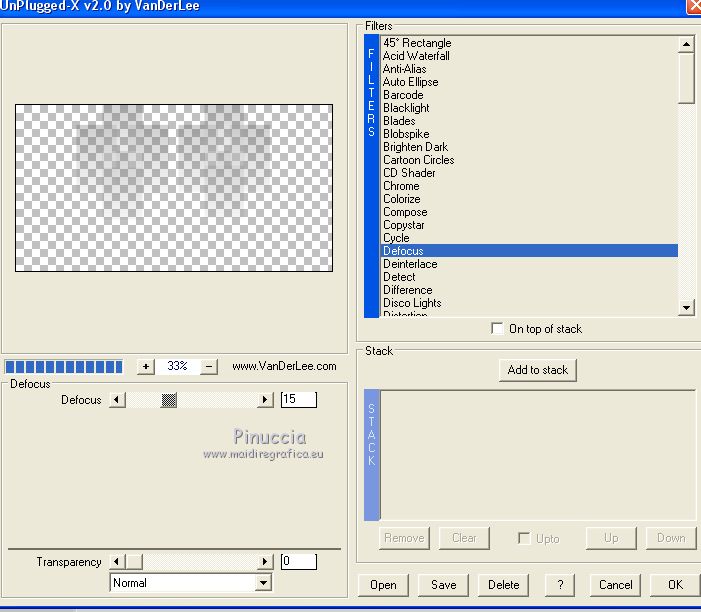701x612 pixels.
Task: Cancel the filter dialog
Action: click(x=616, y=585)
